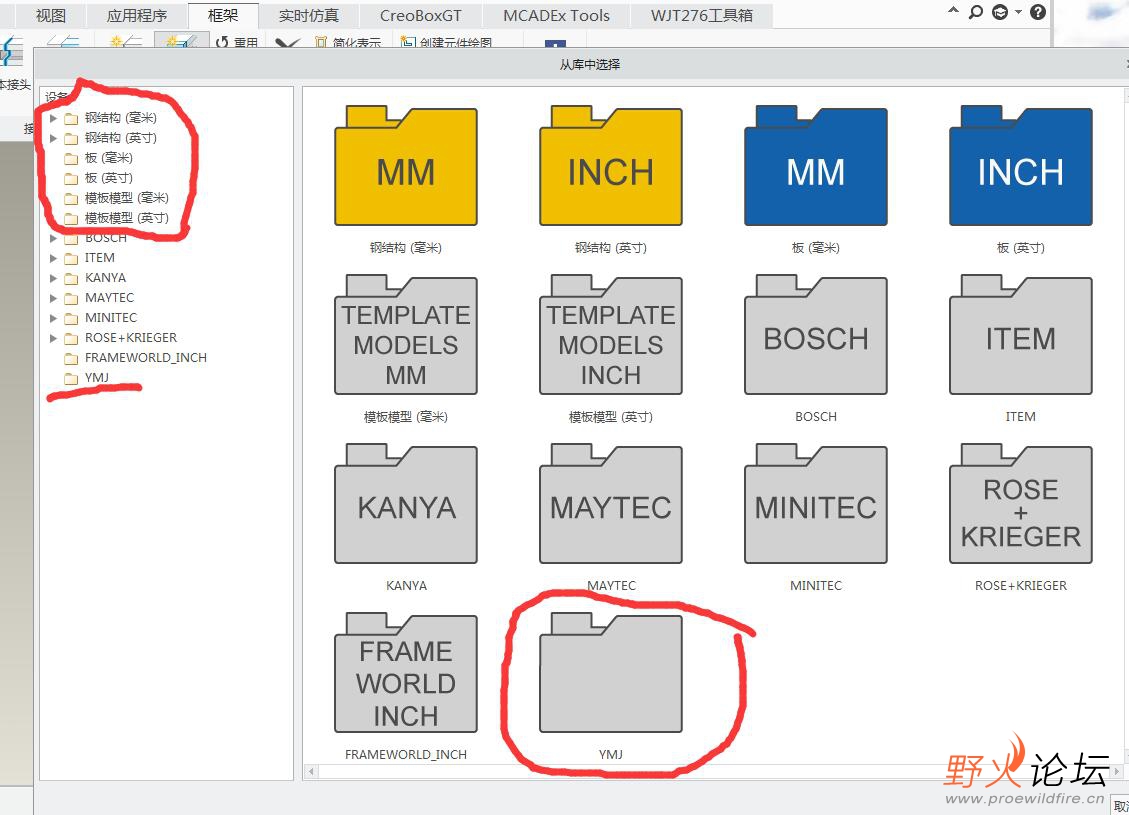Open the yellow INCH steel structure folder thumbnail
Image resolution: width=1129 pixels, height=815 pixels.
[611, 166]
